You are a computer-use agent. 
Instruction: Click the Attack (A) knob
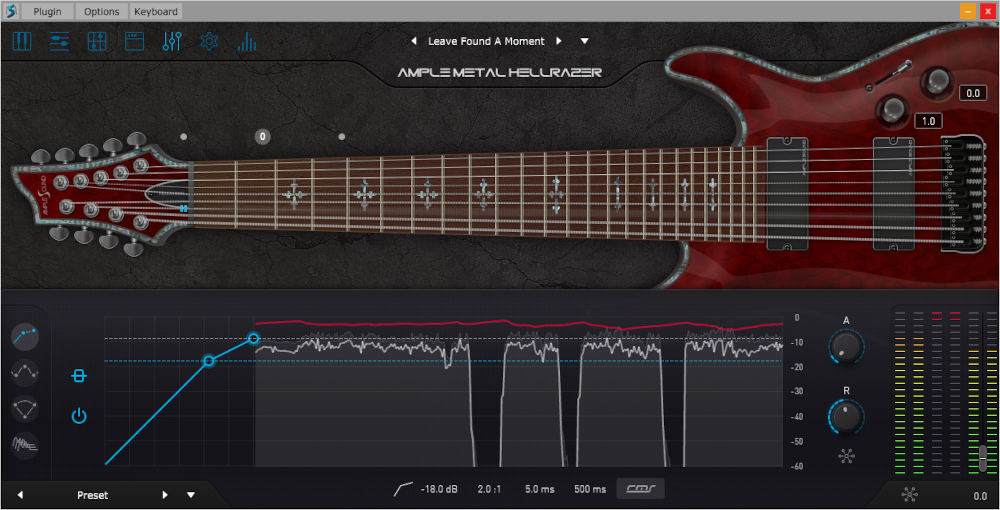(x=846, y=348)
